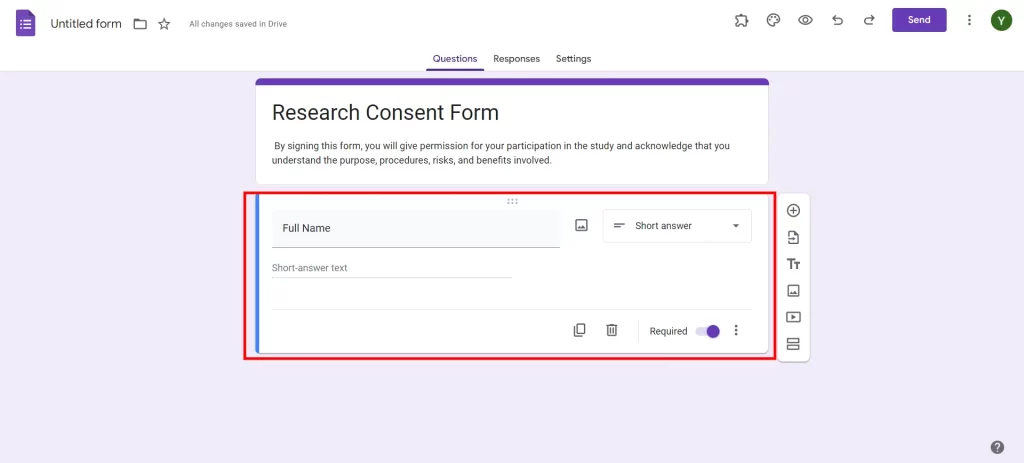
Task: Add title and description from sidebar
Action: pos(793,264)
